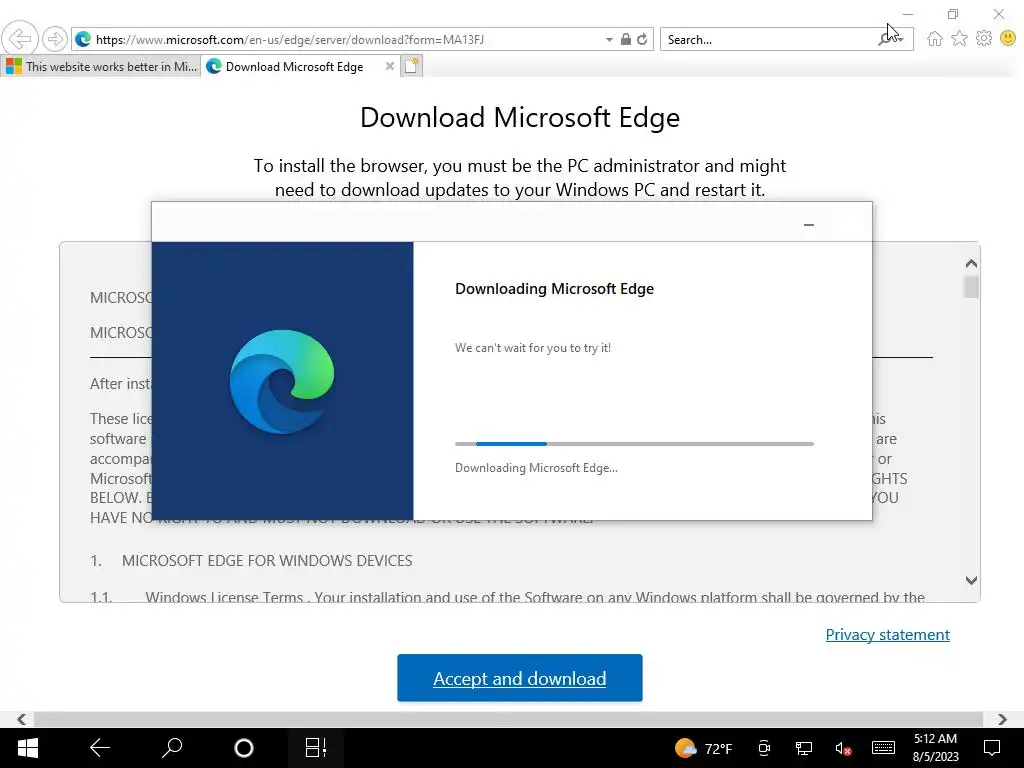This screenshot has width=1024, height=768.
Task: Open the touch keyboard icon
Action: (883, 748)
